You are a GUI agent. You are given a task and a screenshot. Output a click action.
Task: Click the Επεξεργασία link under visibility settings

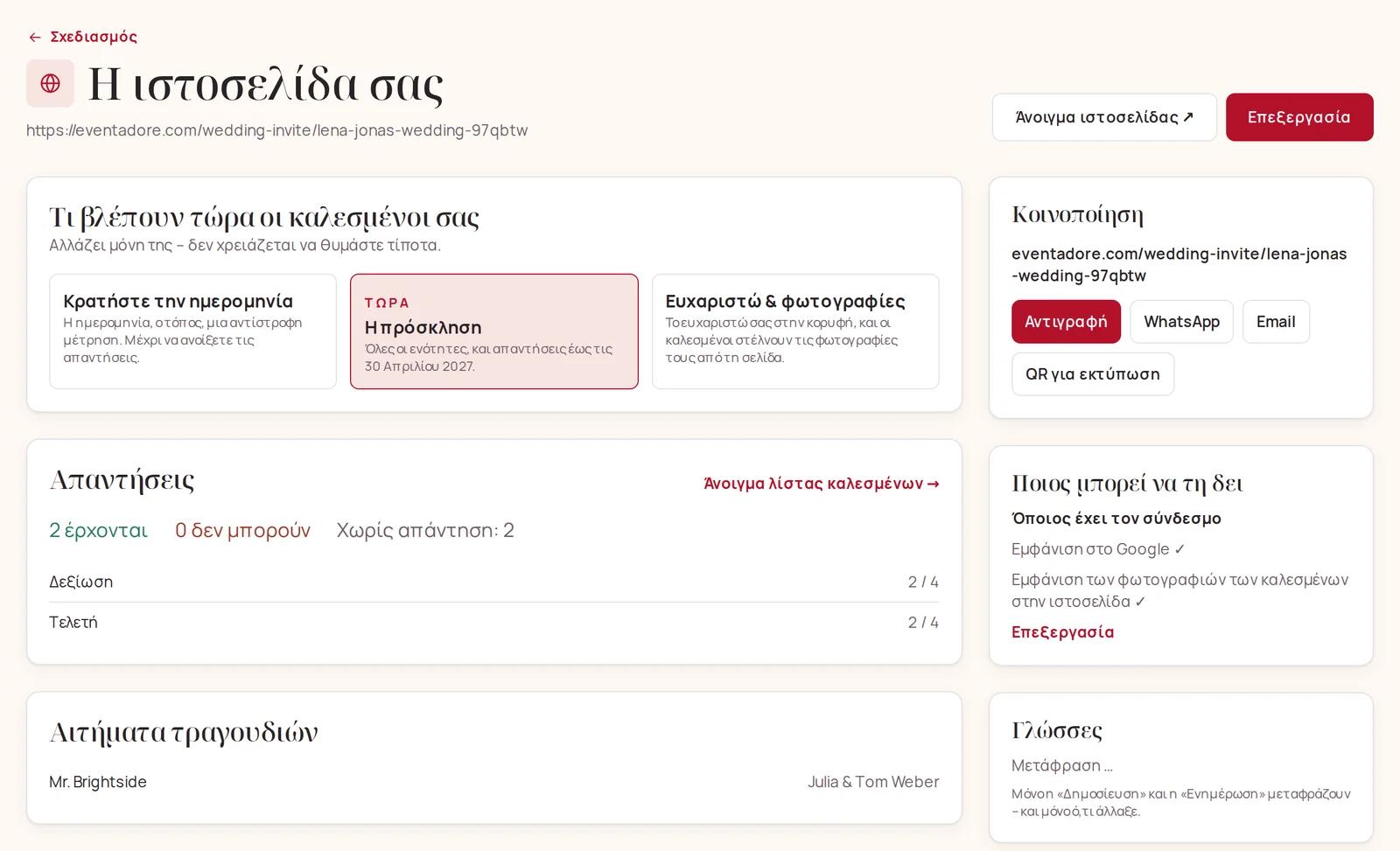coord(1062,632)
